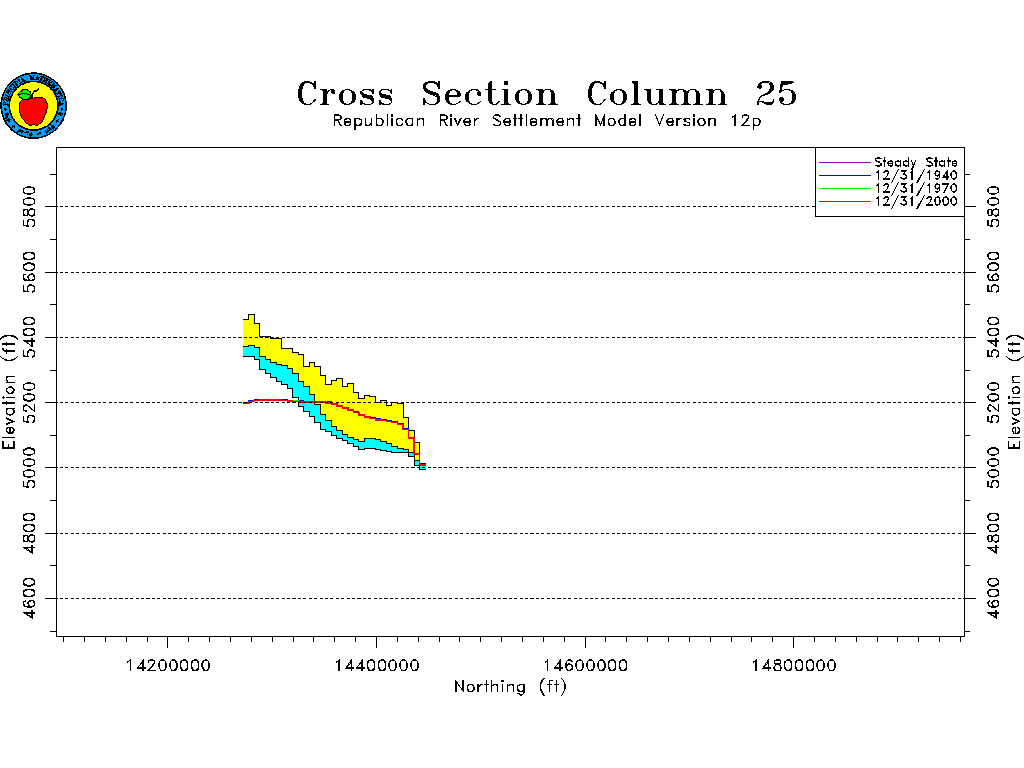Click the red apple logo icon
This screenshot has width=1024, height=768.
tap(34, 105)
